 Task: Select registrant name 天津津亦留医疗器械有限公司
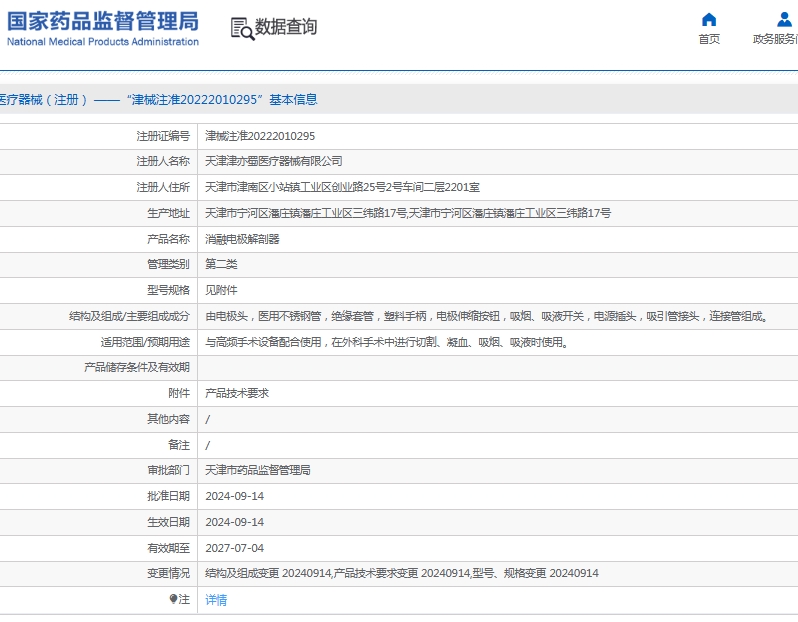pyautogui.click(x=273, y=161)
